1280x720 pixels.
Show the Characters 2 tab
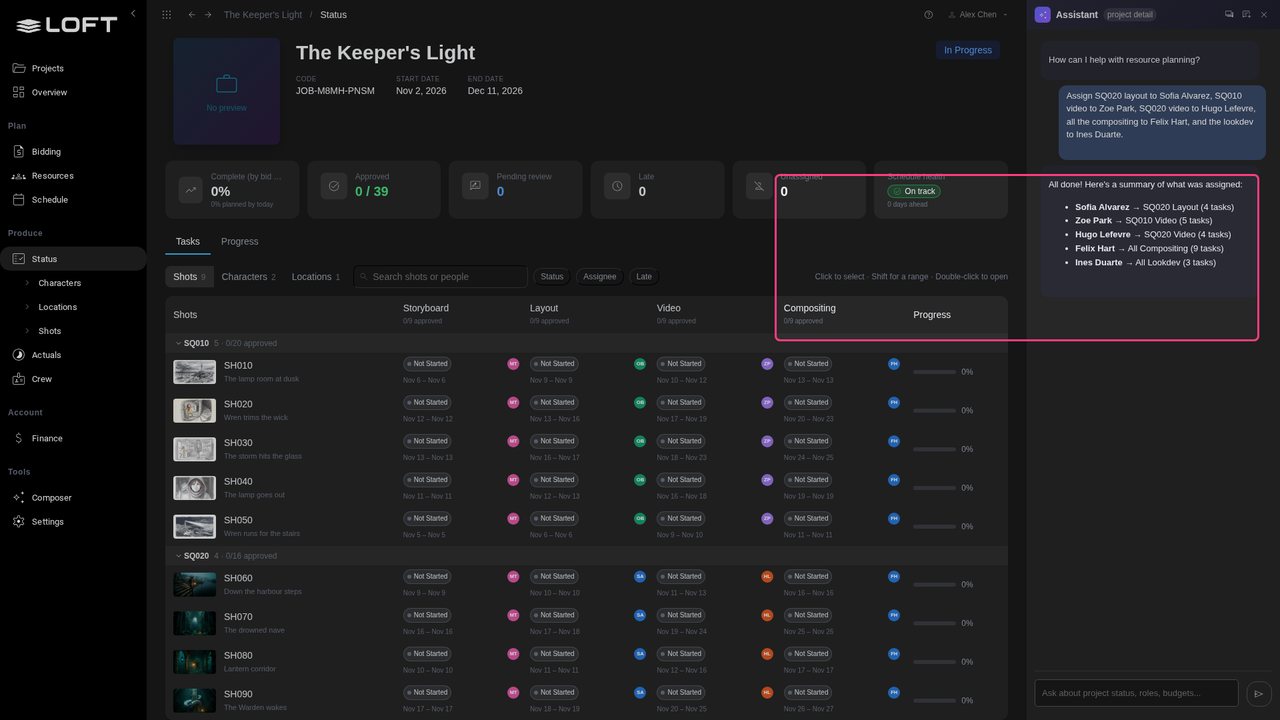click(x=248, y=277)
